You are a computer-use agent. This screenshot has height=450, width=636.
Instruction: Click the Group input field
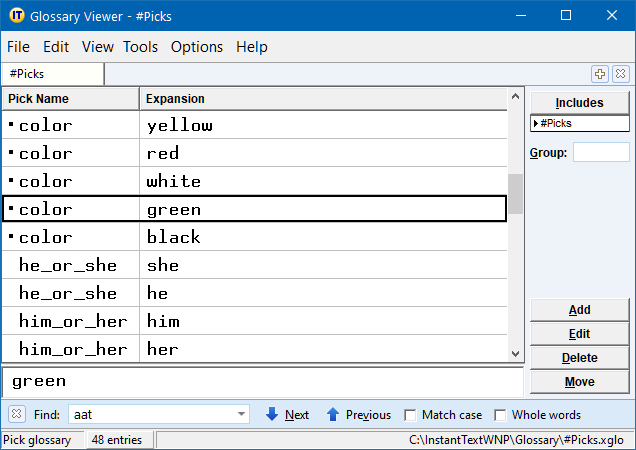pyautogui.click(x=601, y=153)
